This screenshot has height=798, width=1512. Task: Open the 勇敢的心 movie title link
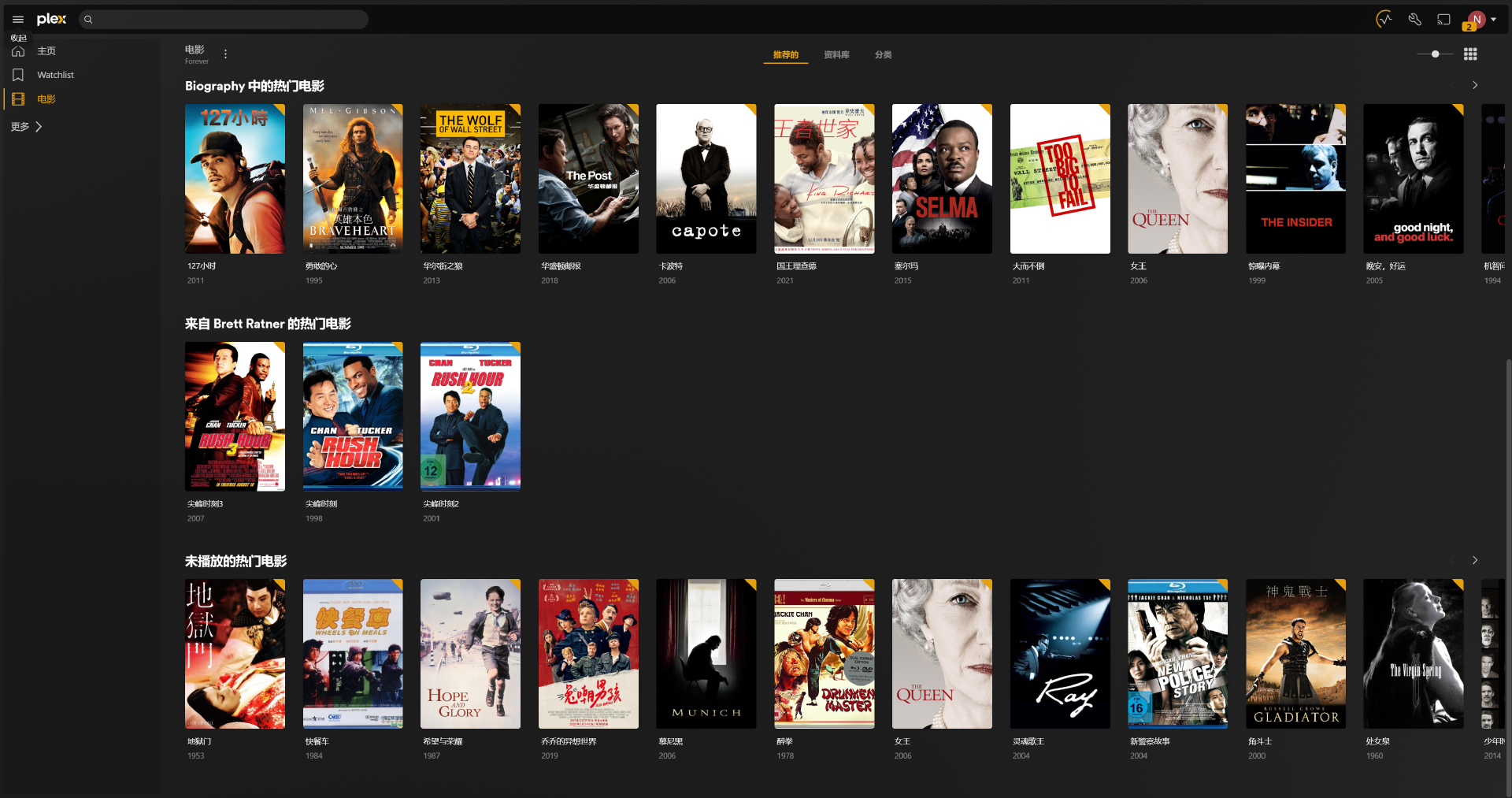coord(321,266)
